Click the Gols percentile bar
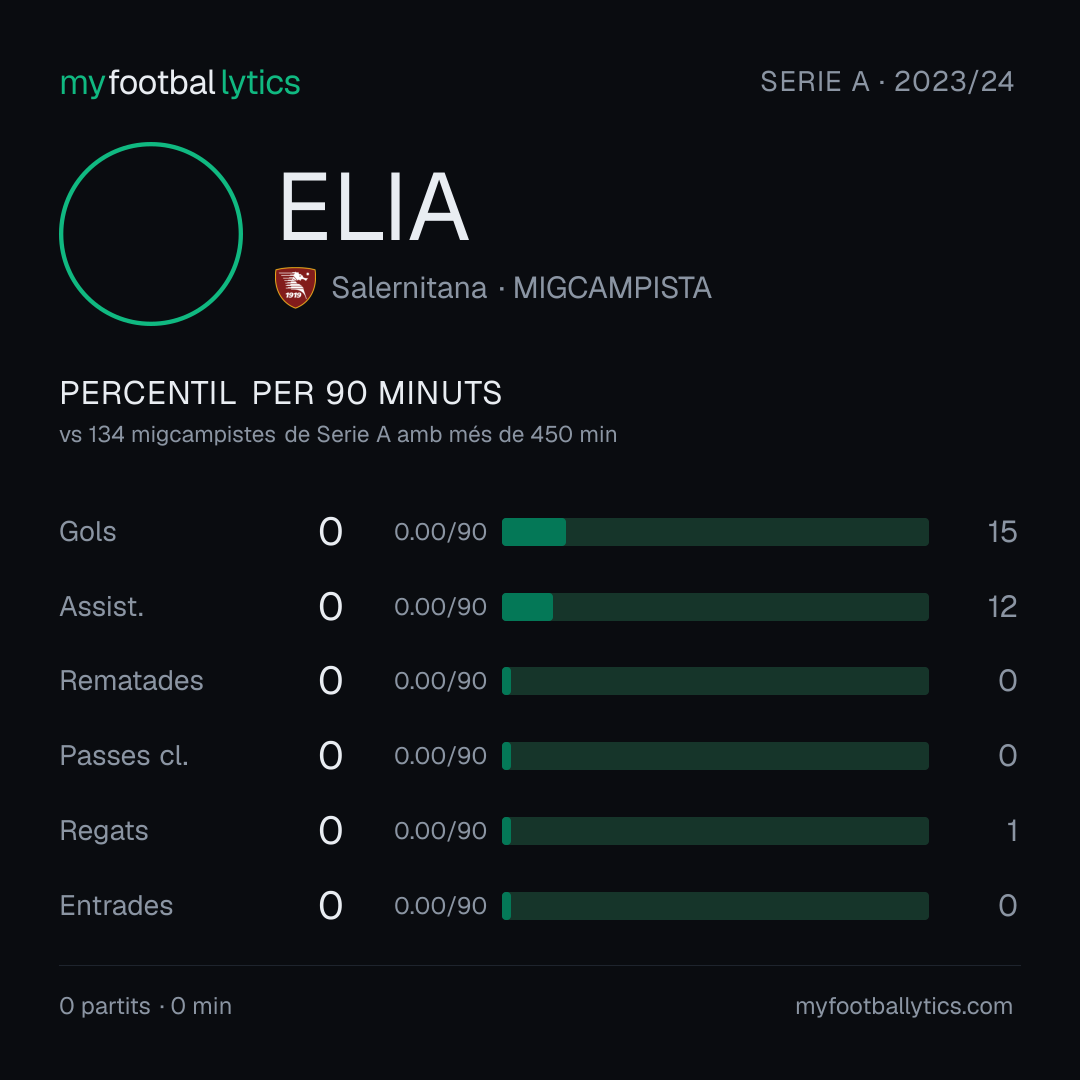 click(x=715, y=532)
